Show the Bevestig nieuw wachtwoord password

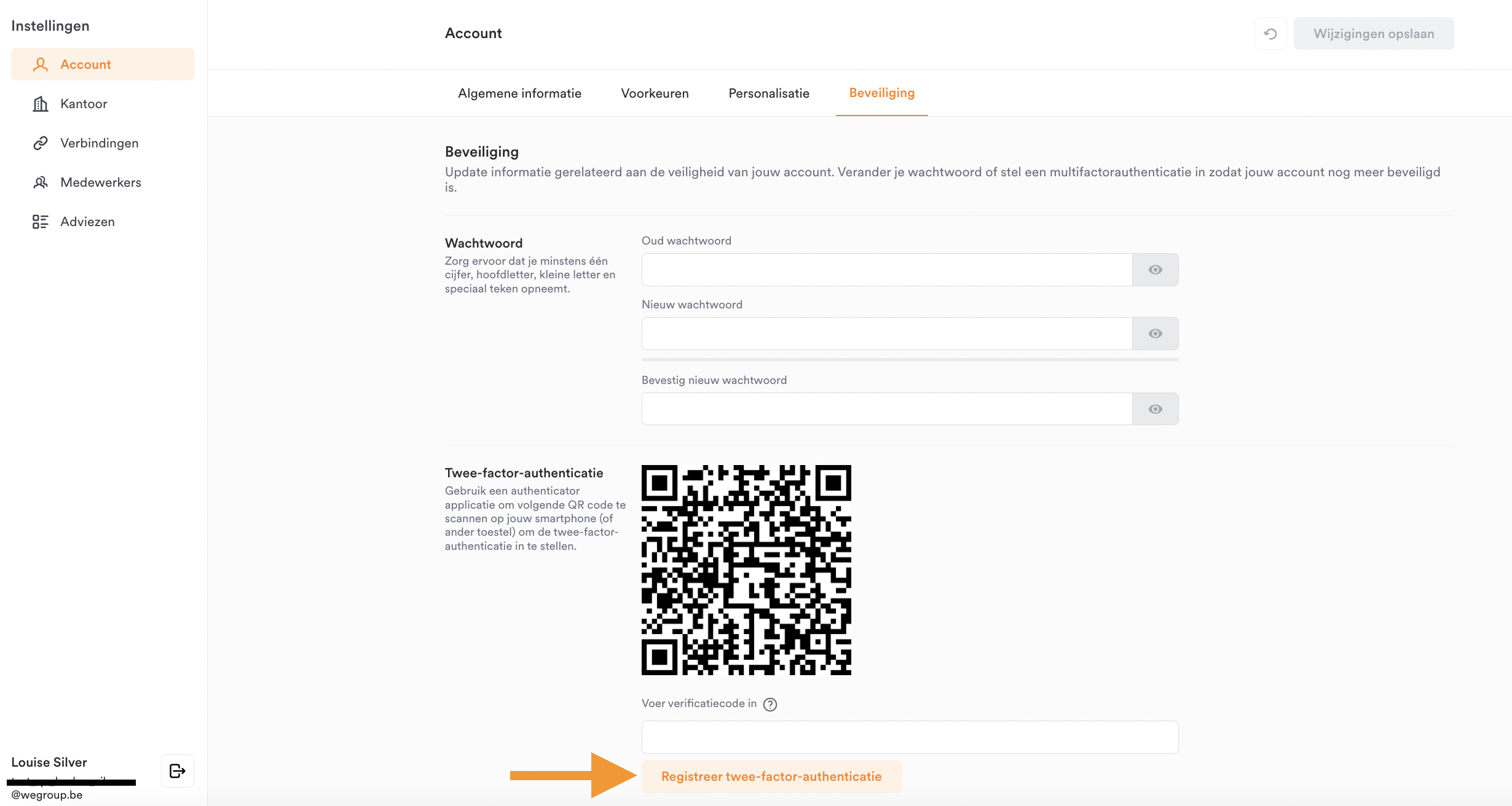click(1156, 409)
